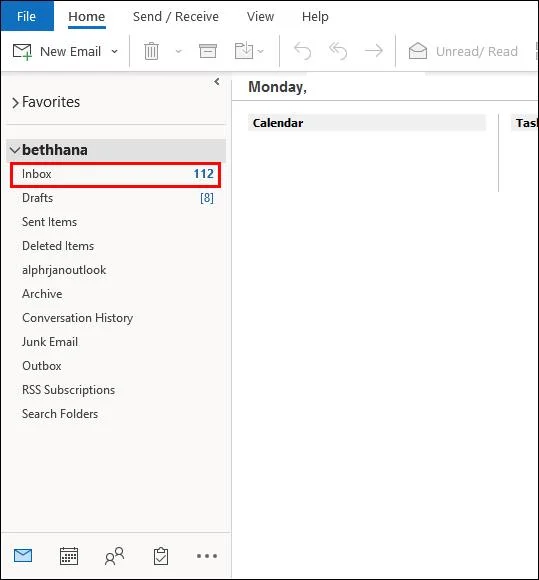Select the Inbox folder with 112 unread
The height and width of the screenshot is (580, 539).
click(115, 175)
